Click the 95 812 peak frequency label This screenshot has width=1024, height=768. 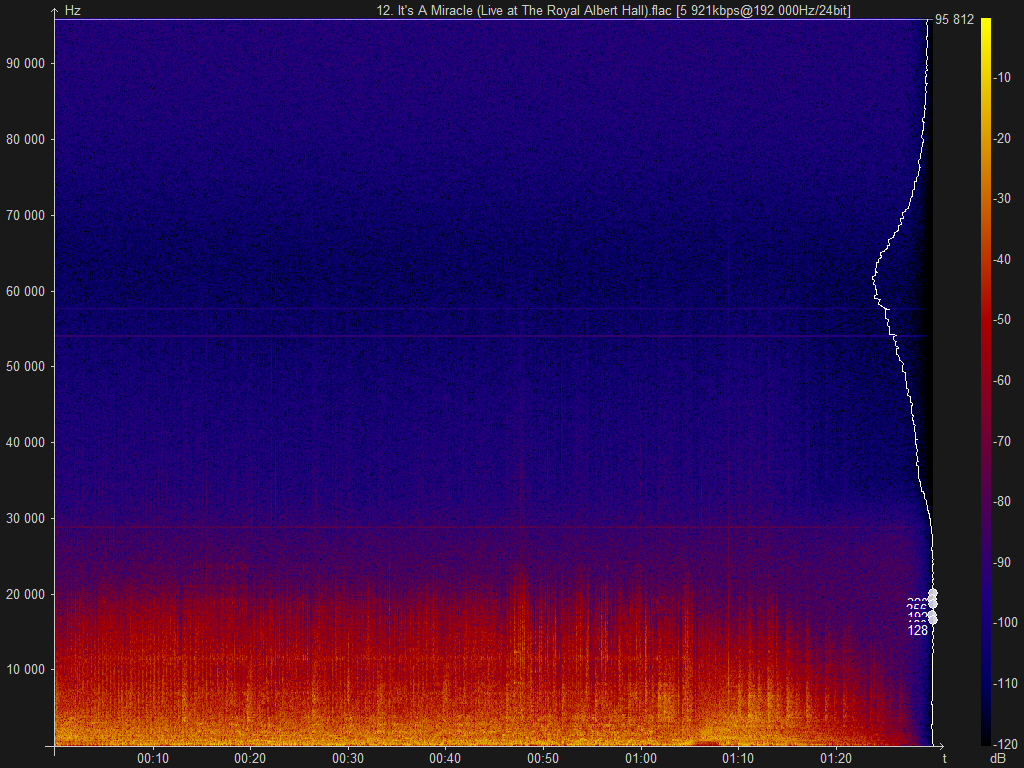click(954, 20)
